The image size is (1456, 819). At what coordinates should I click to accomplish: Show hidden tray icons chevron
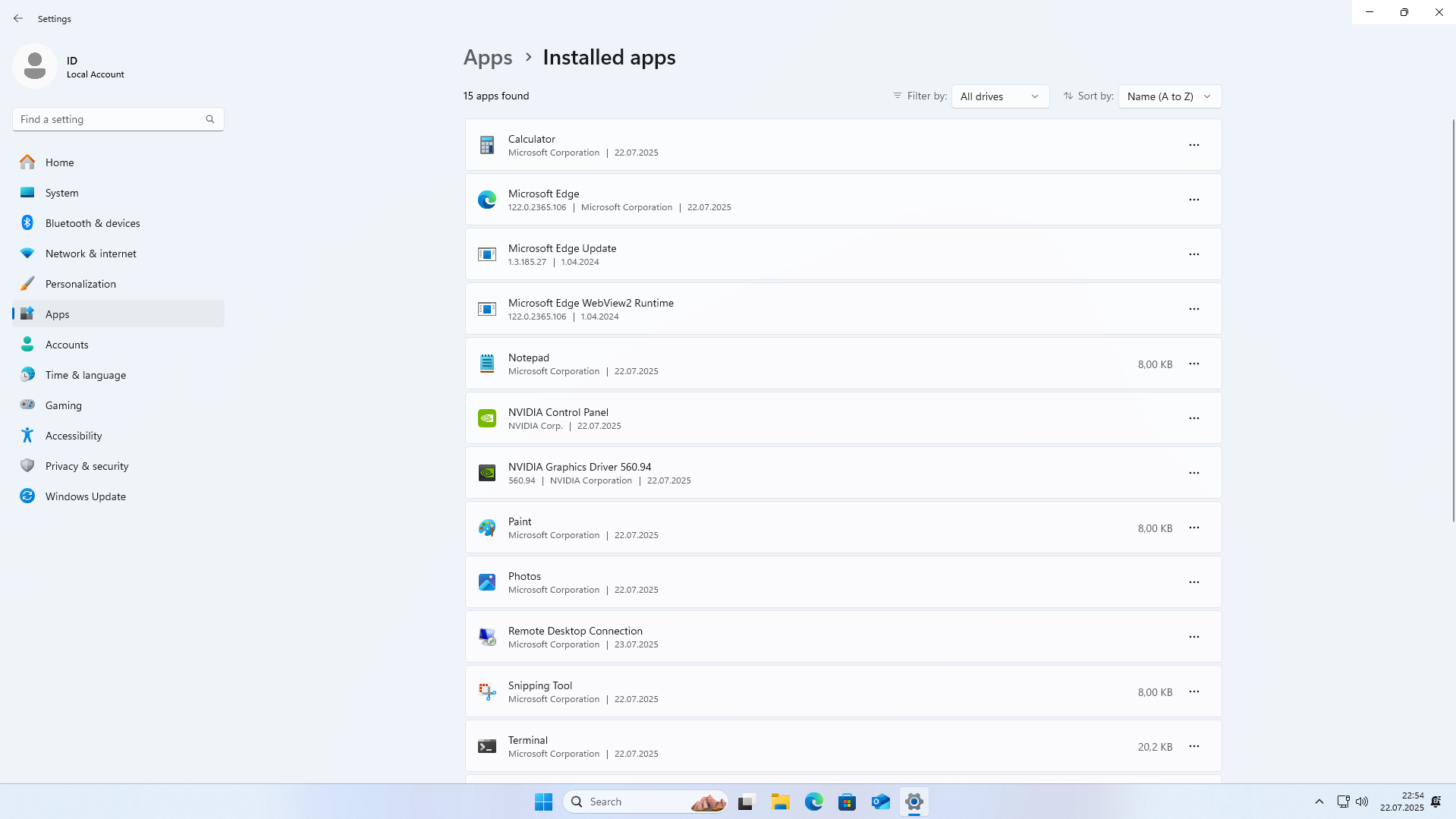pos(1319,802)
